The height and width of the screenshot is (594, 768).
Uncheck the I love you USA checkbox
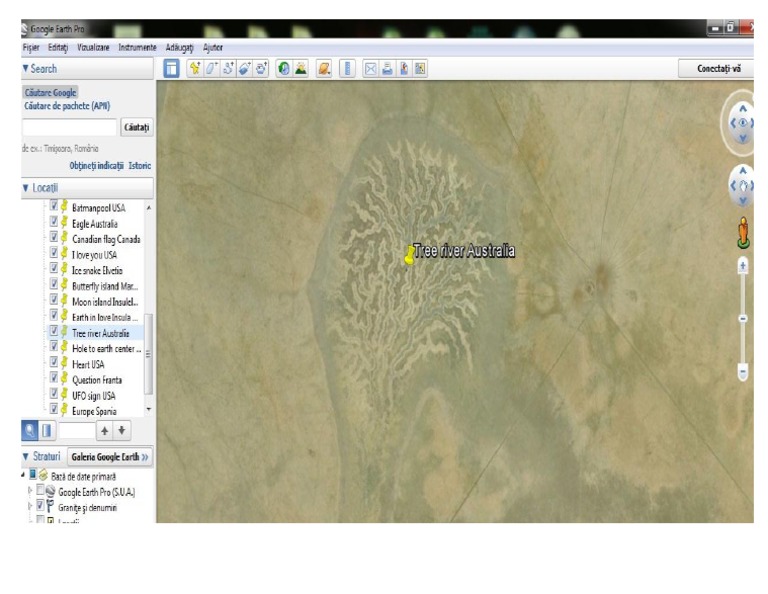tap(54, 253)
